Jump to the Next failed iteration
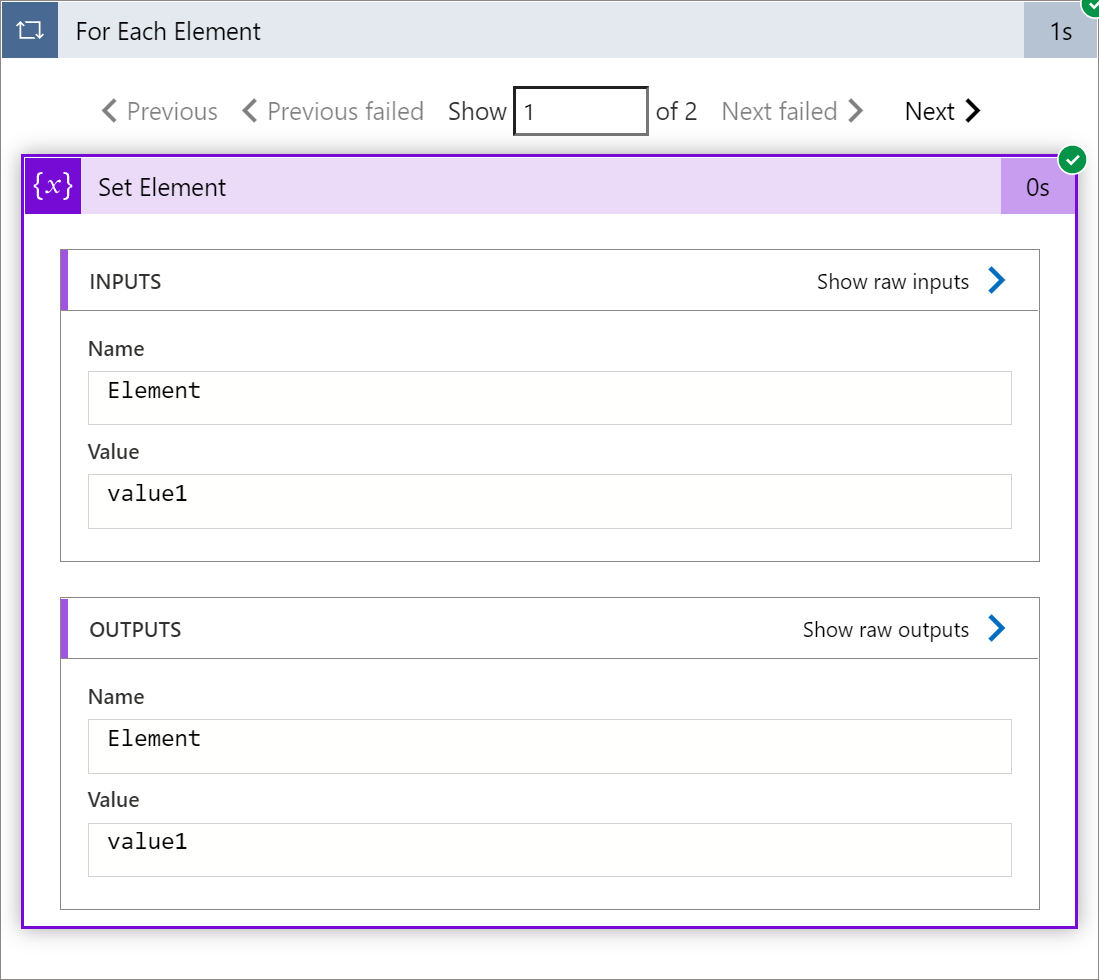The width and height of the screenshot is (1099, 980). coord(779,111)
